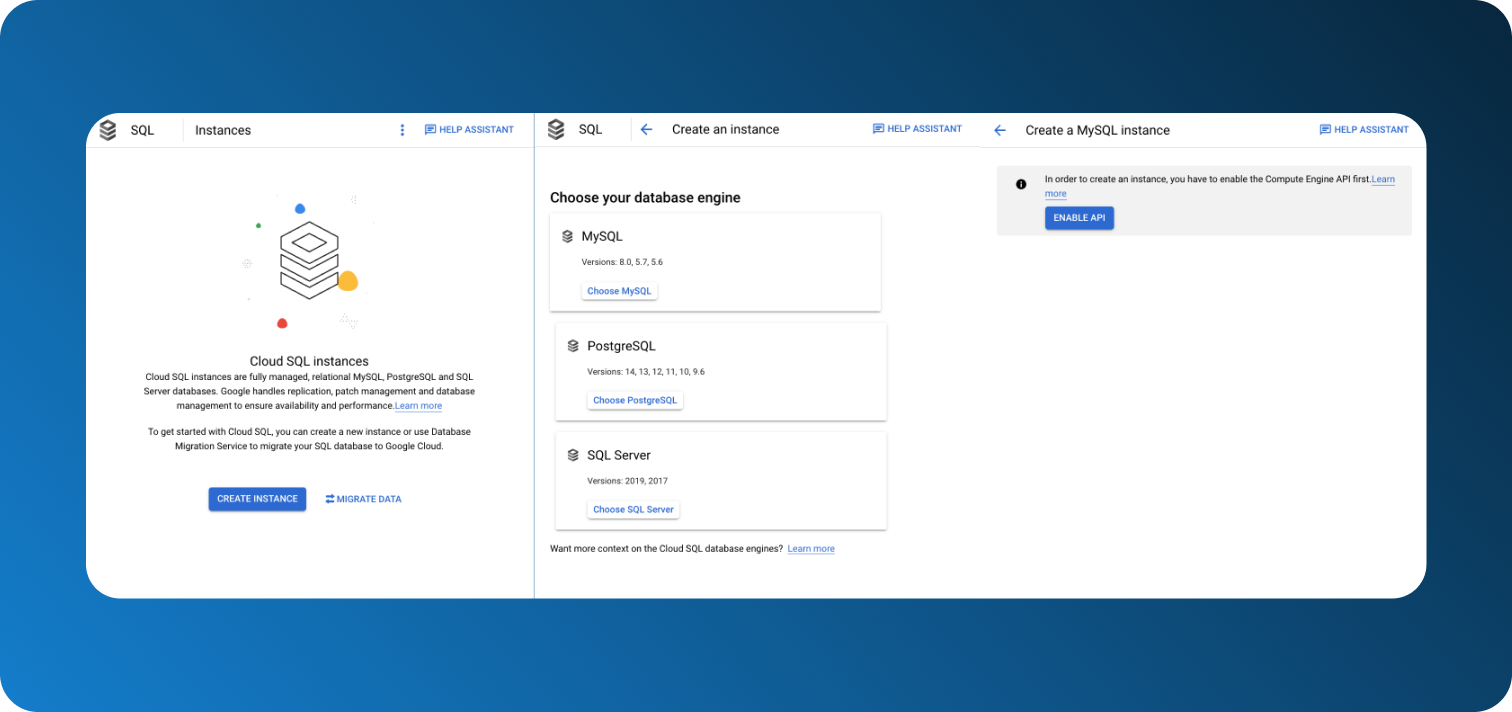The height and width of the screenshot is (712, 1512).
Task: Click the PostgreSQL database engine icon
Action: pos(573,346)
